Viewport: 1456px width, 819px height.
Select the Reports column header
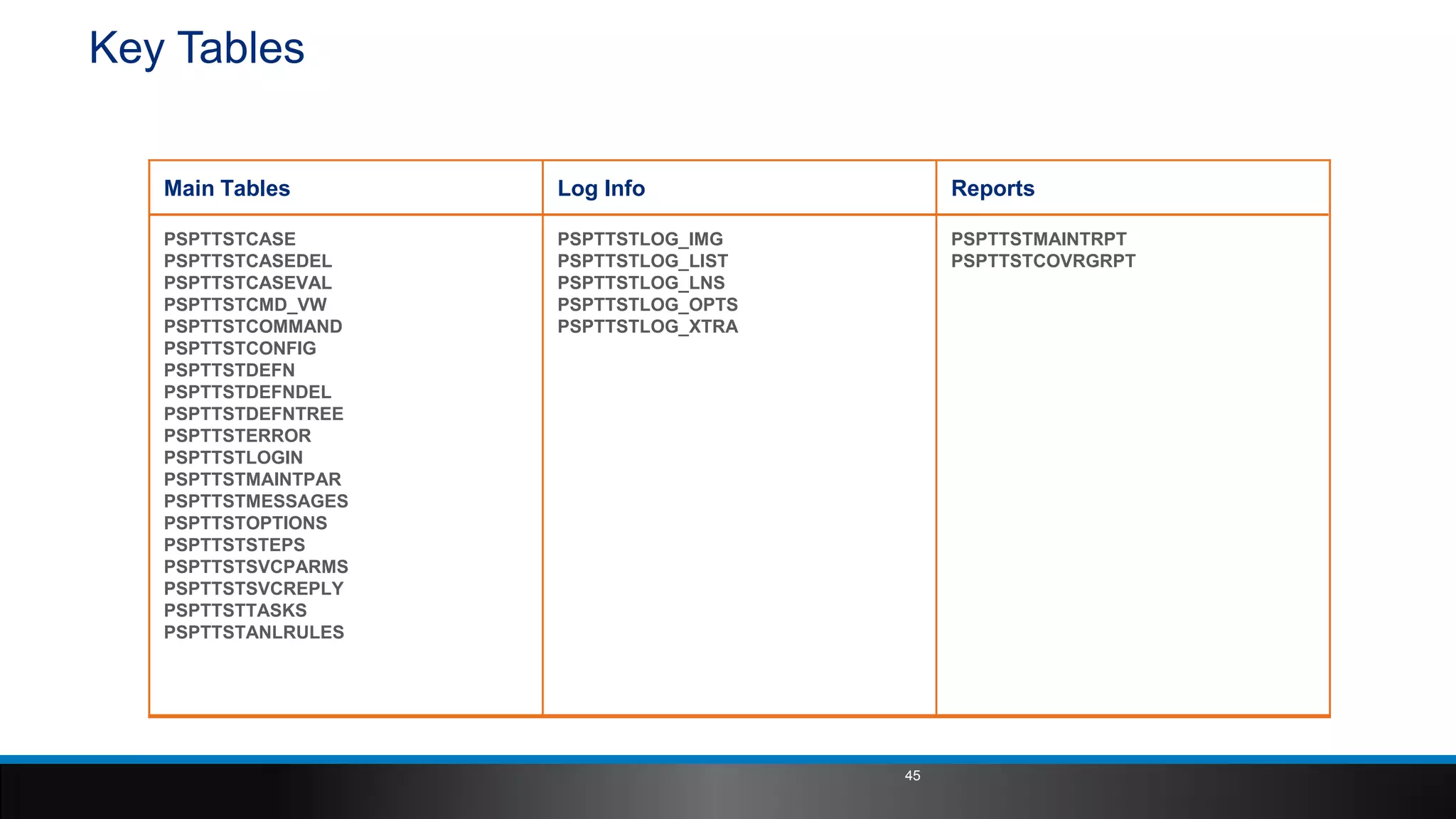[992, 188]
